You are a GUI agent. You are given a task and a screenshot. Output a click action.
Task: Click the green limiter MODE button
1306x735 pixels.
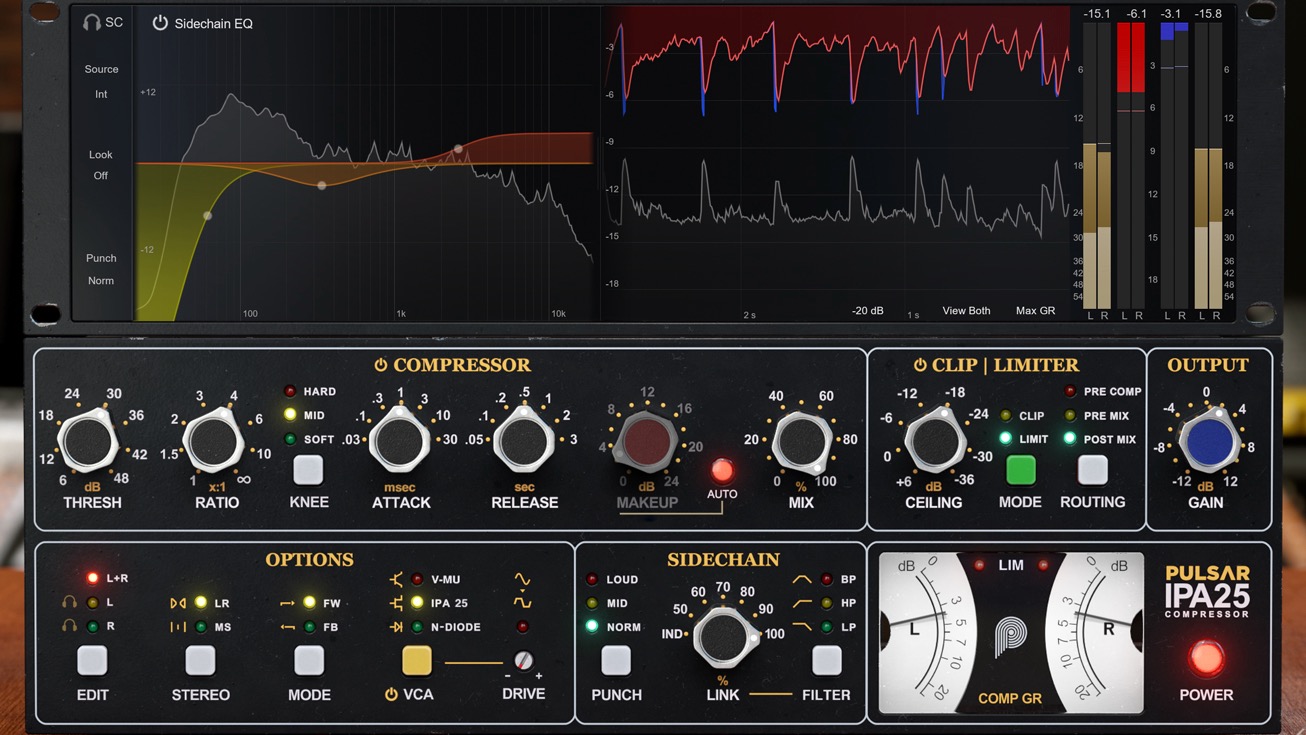pyautogui.click(x=1020, y=469)
